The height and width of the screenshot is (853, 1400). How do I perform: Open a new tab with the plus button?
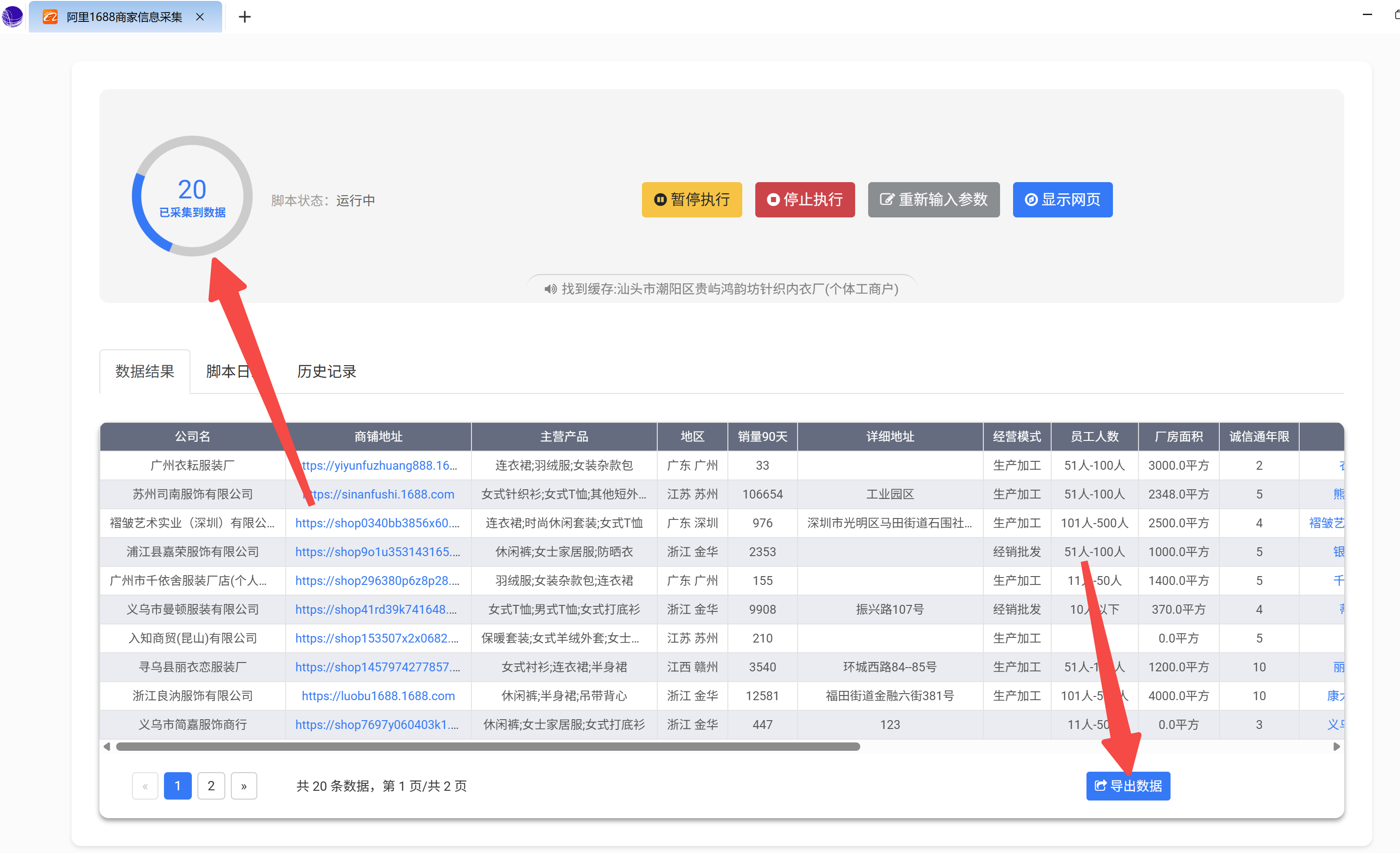(x=244, y=17)
